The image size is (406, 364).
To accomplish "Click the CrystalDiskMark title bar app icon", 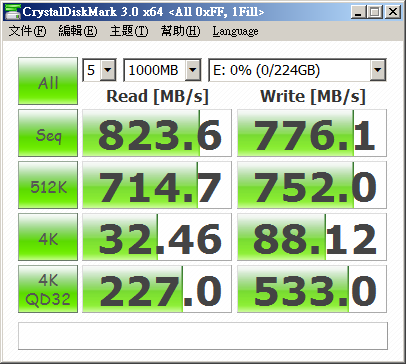I will (13, 11).
